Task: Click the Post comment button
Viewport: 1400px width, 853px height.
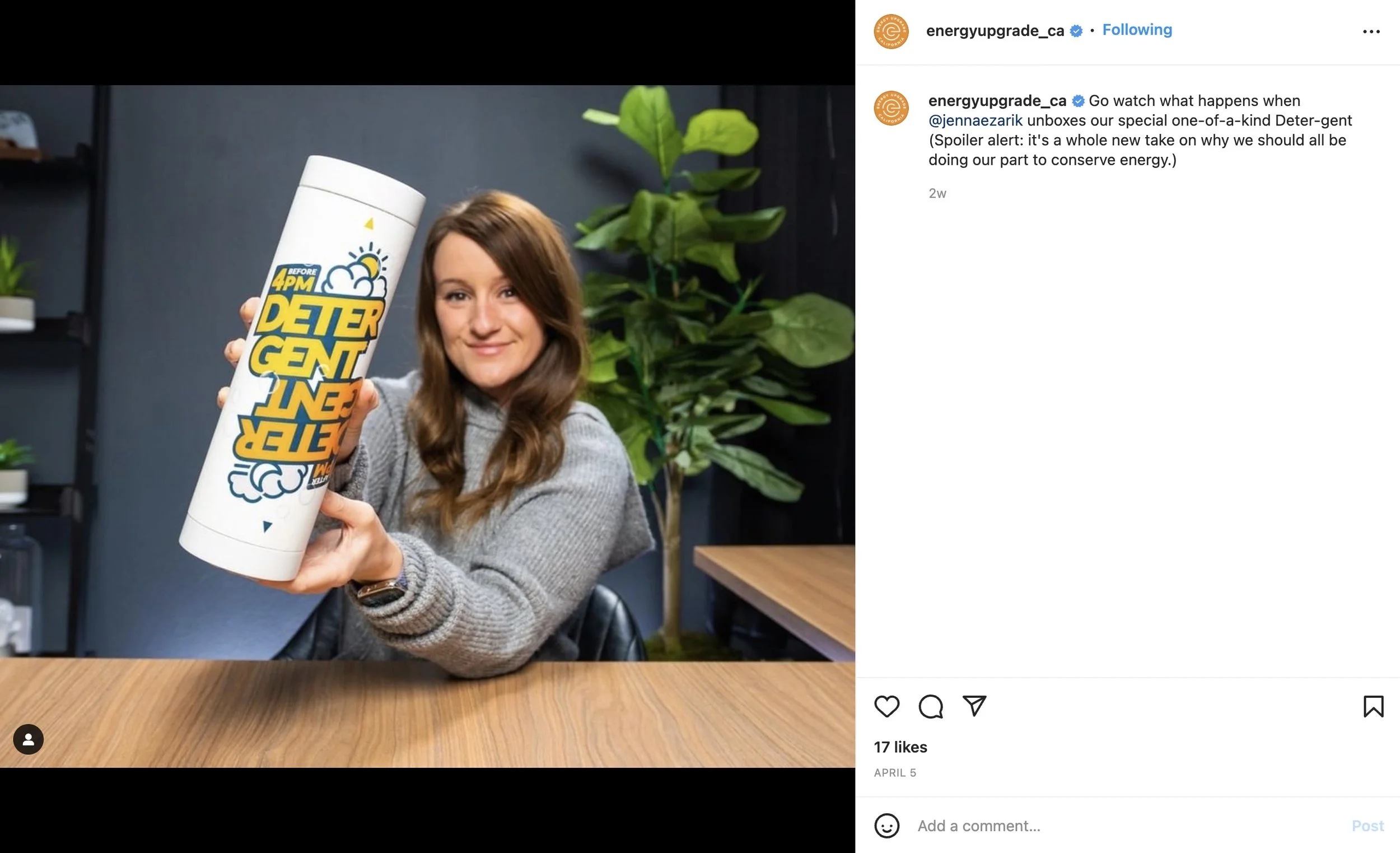Action: [1368, 826]
